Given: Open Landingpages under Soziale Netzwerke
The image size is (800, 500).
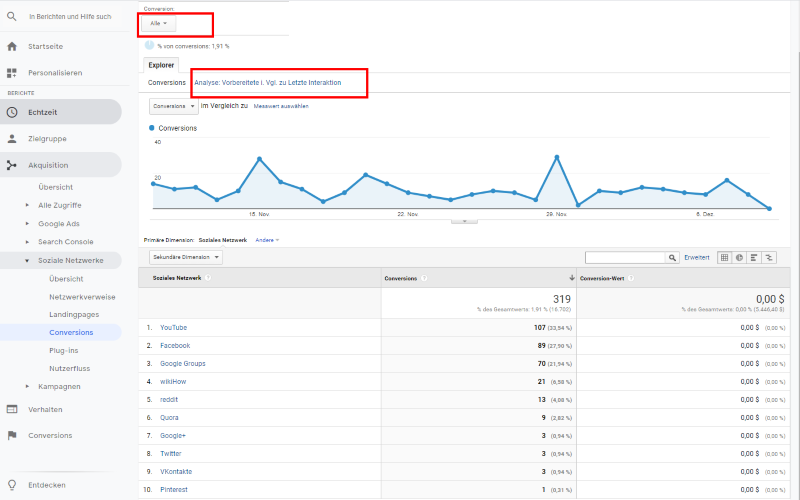Looking at the screenshot, I should [74, 314].
